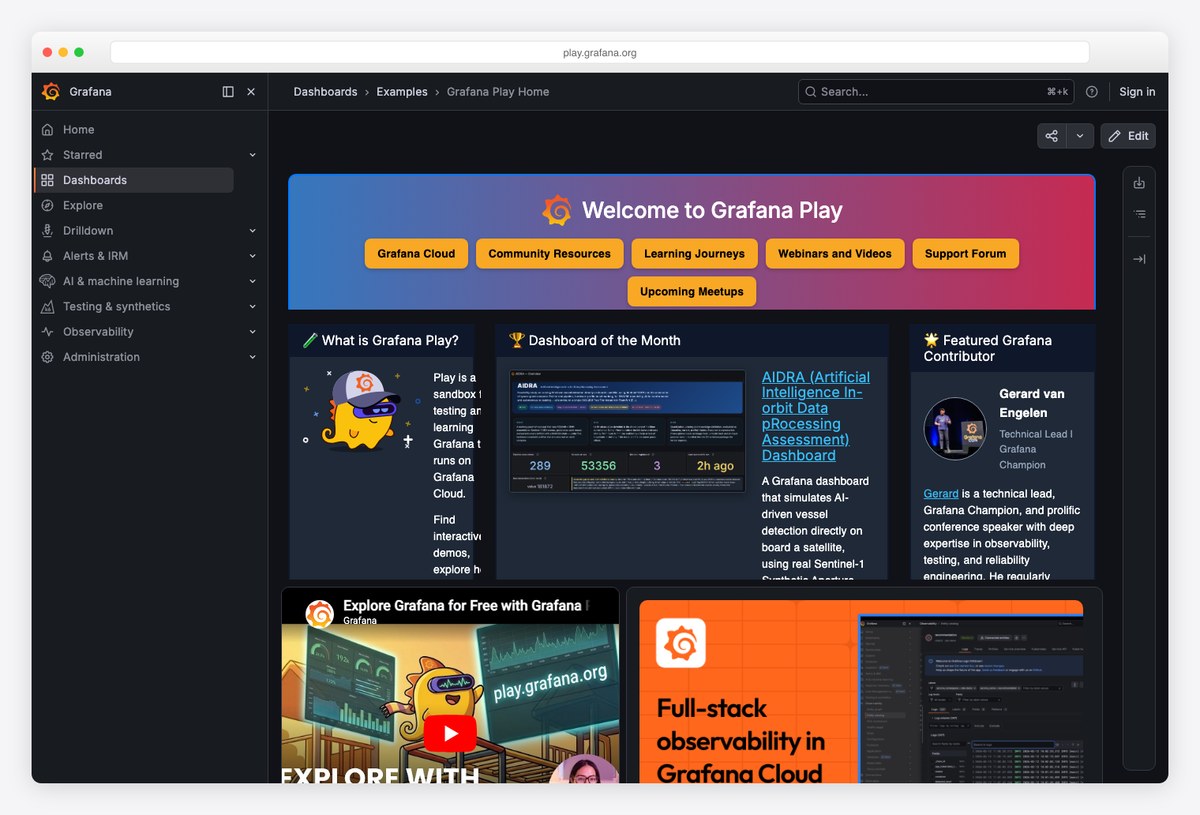
Task: Click the AIDRA dashboard preview thumbnail
Action: pyautogui.click(x=627, y=431)
